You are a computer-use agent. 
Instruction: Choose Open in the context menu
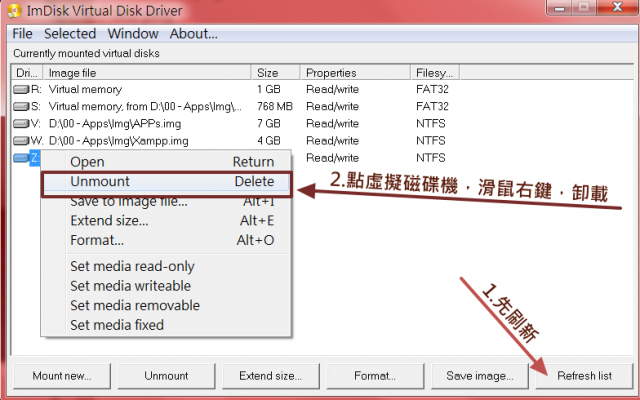pyautogui.click(x=166, y=162)
